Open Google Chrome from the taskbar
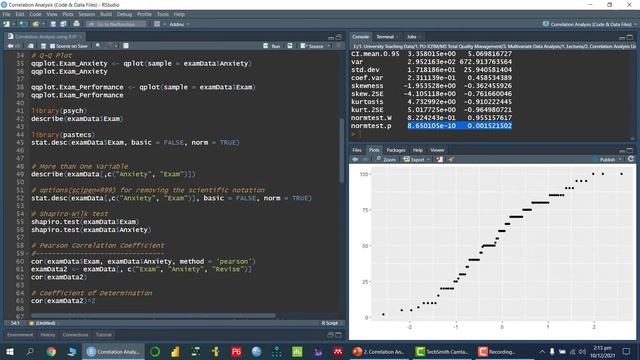This screenshot has width=640, height=360. (51, 351)
